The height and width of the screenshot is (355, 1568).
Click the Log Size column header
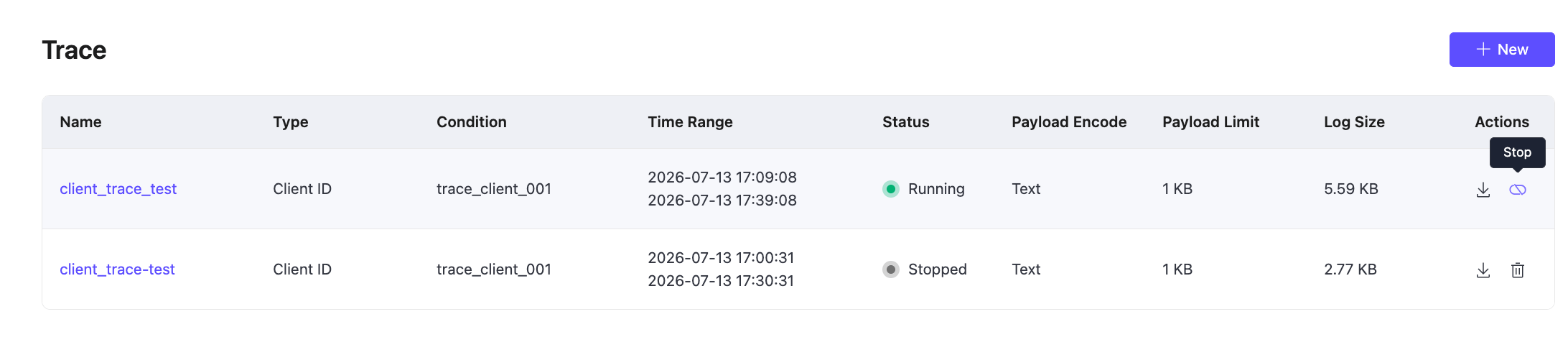1354,122
